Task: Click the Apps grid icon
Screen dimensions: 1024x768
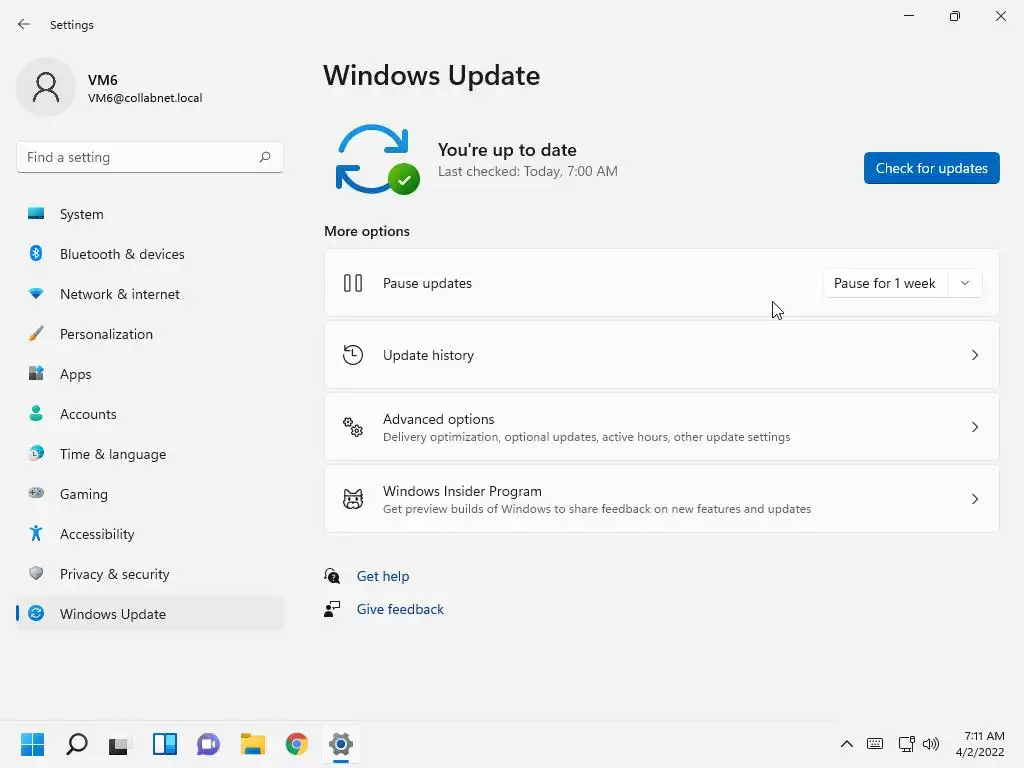Action: click(36, 374)
